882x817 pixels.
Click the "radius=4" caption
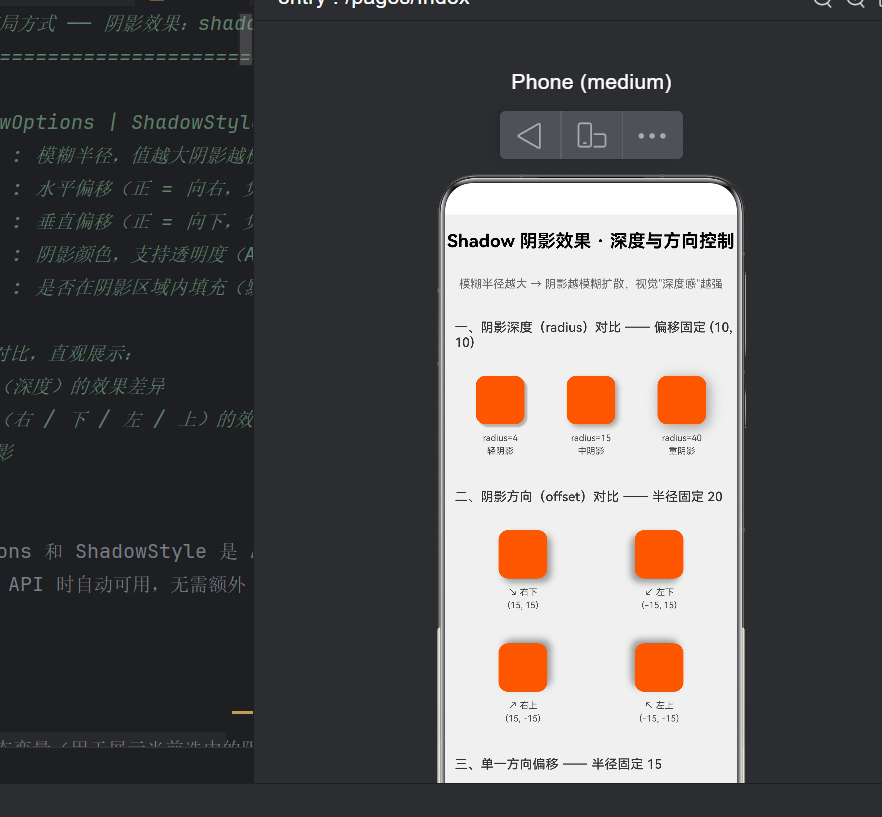click(x=500, y=438)
